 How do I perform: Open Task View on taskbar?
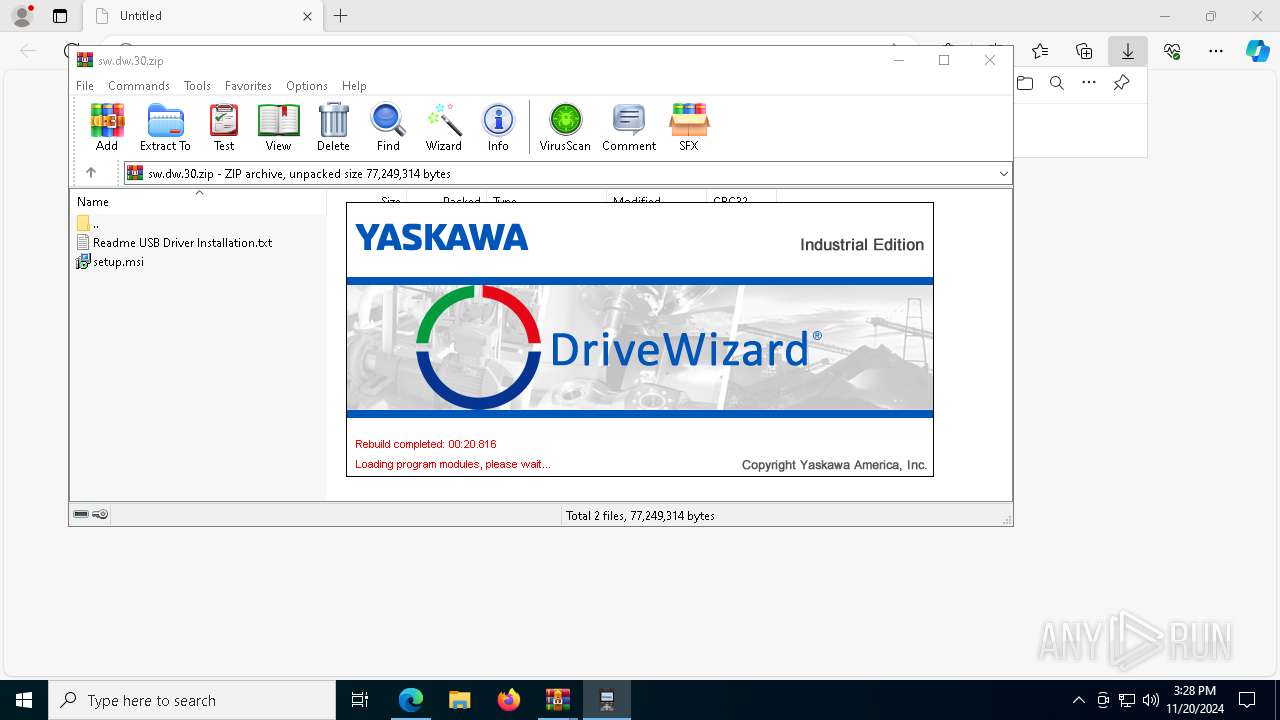pos(360,700)
